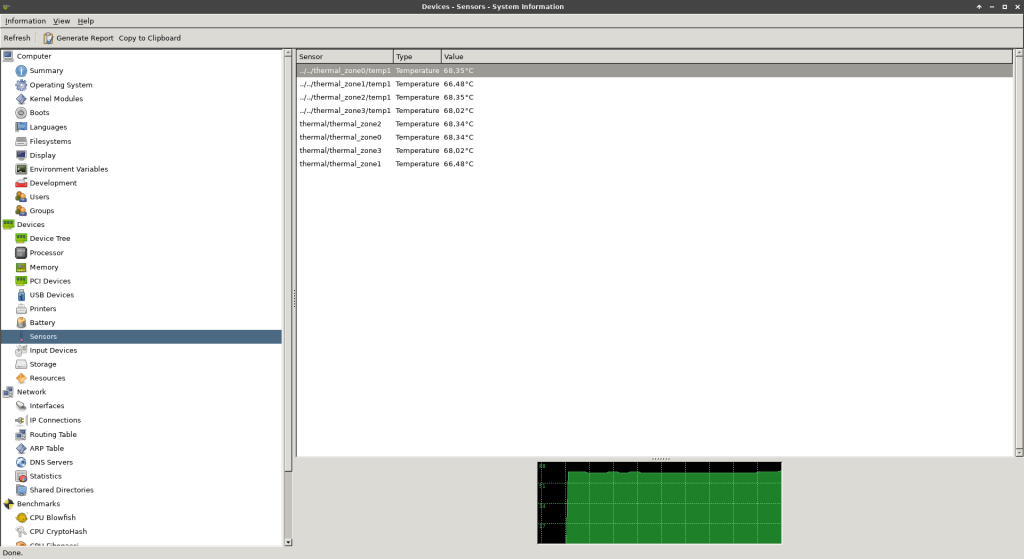This screenshot has width=1024, height=559.
Task: Open the Printers section icon
Action: [21, 309]
